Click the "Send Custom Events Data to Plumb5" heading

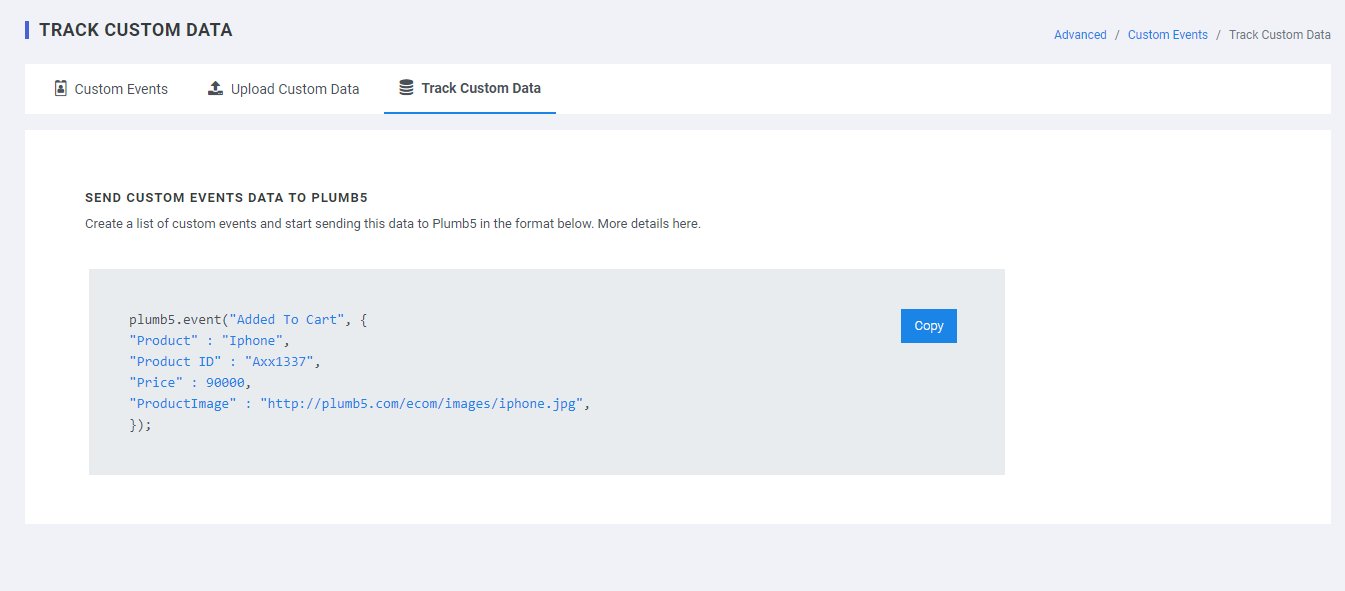(x=233, y=198)
